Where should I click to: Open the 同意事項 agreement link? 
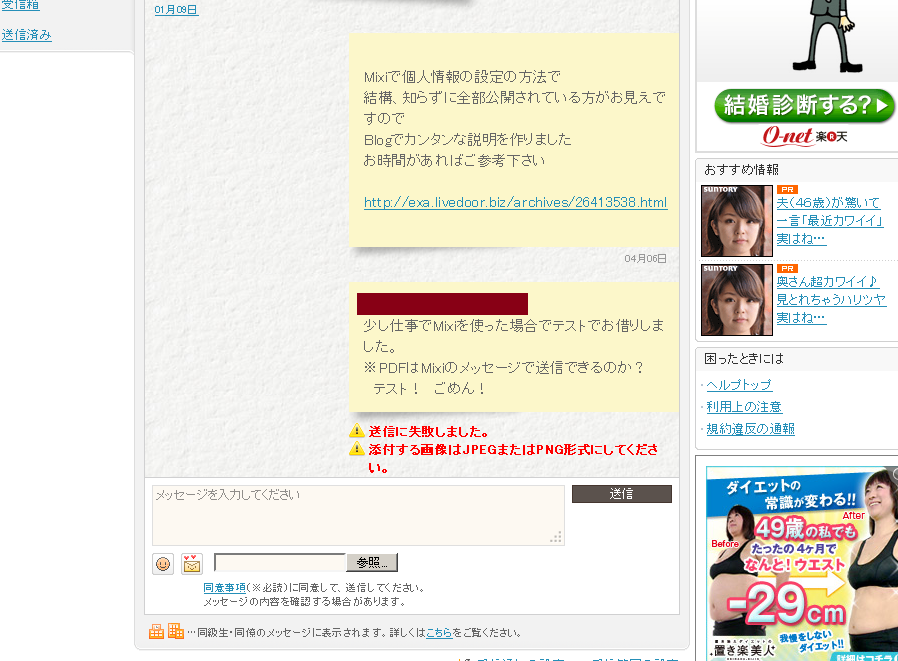coord(224,588)
